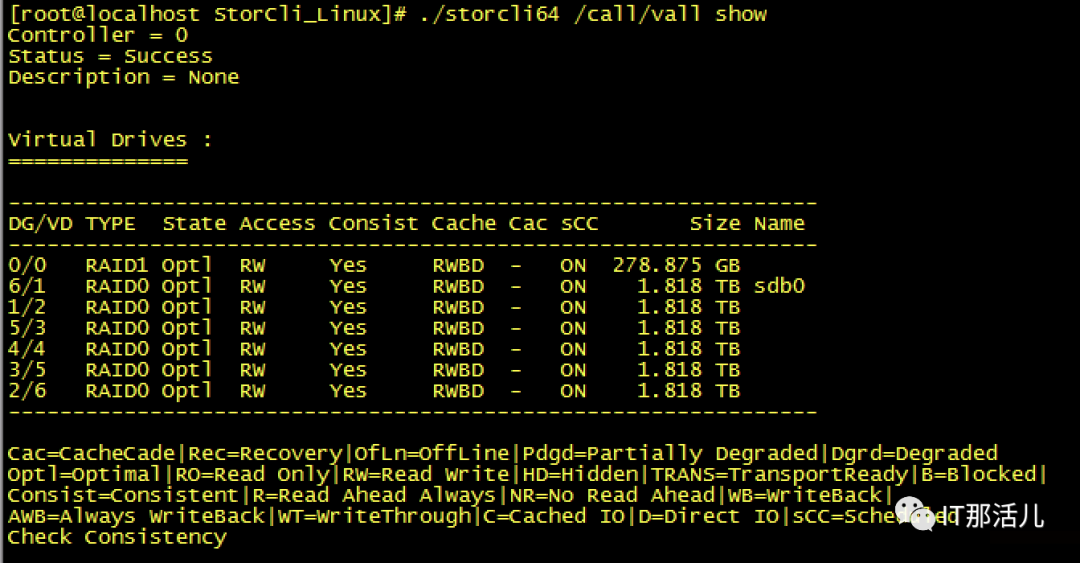Select the 0/0 virtual drive ID
This screenshot has width=1080, height=563.
27,266
